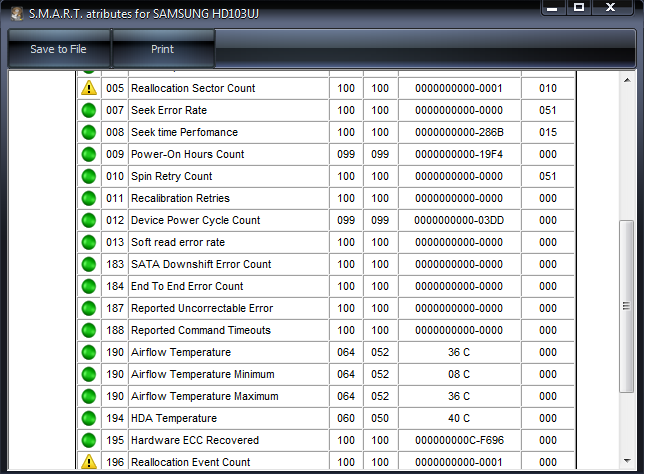This screenshot has height=476, width=645.
Task: Maximize the S.M.A.R.T. attributes window
Action: pyautogui.click(x=579, y=7)
